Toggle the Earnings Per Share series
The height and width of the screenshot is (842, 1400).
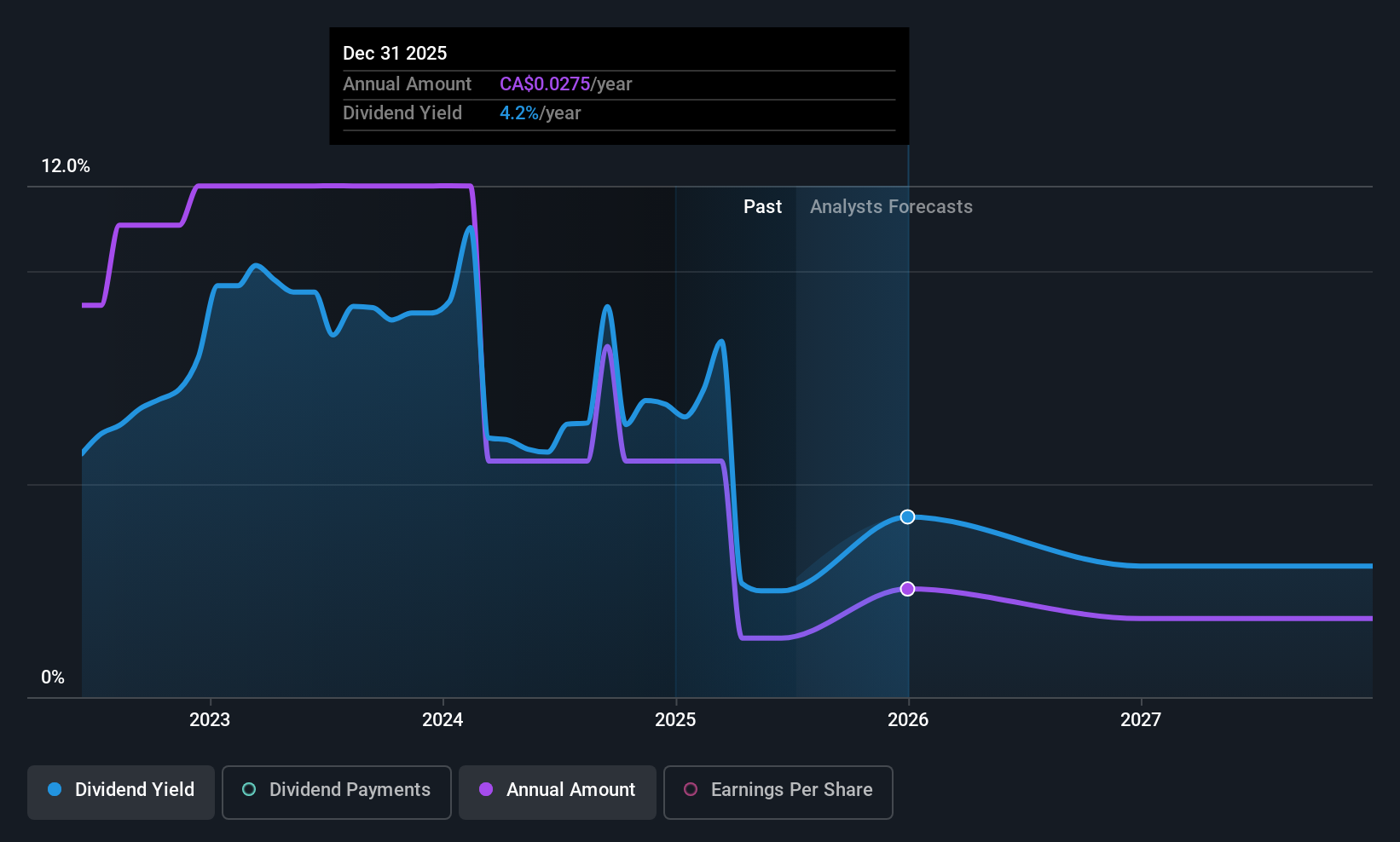778,792
